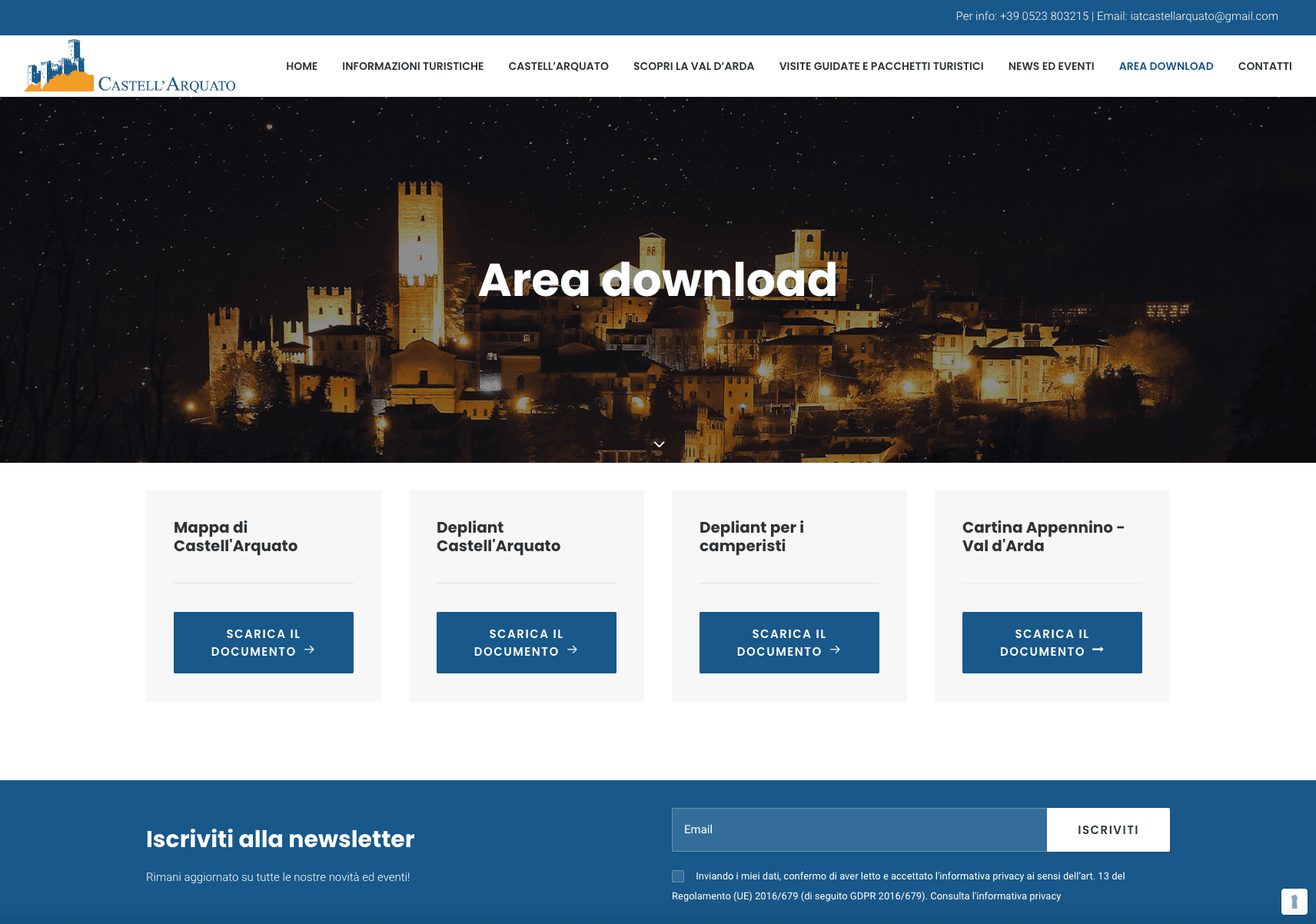Click the iatcastellarquato@gmail.com email address

tap(1204, 16)
